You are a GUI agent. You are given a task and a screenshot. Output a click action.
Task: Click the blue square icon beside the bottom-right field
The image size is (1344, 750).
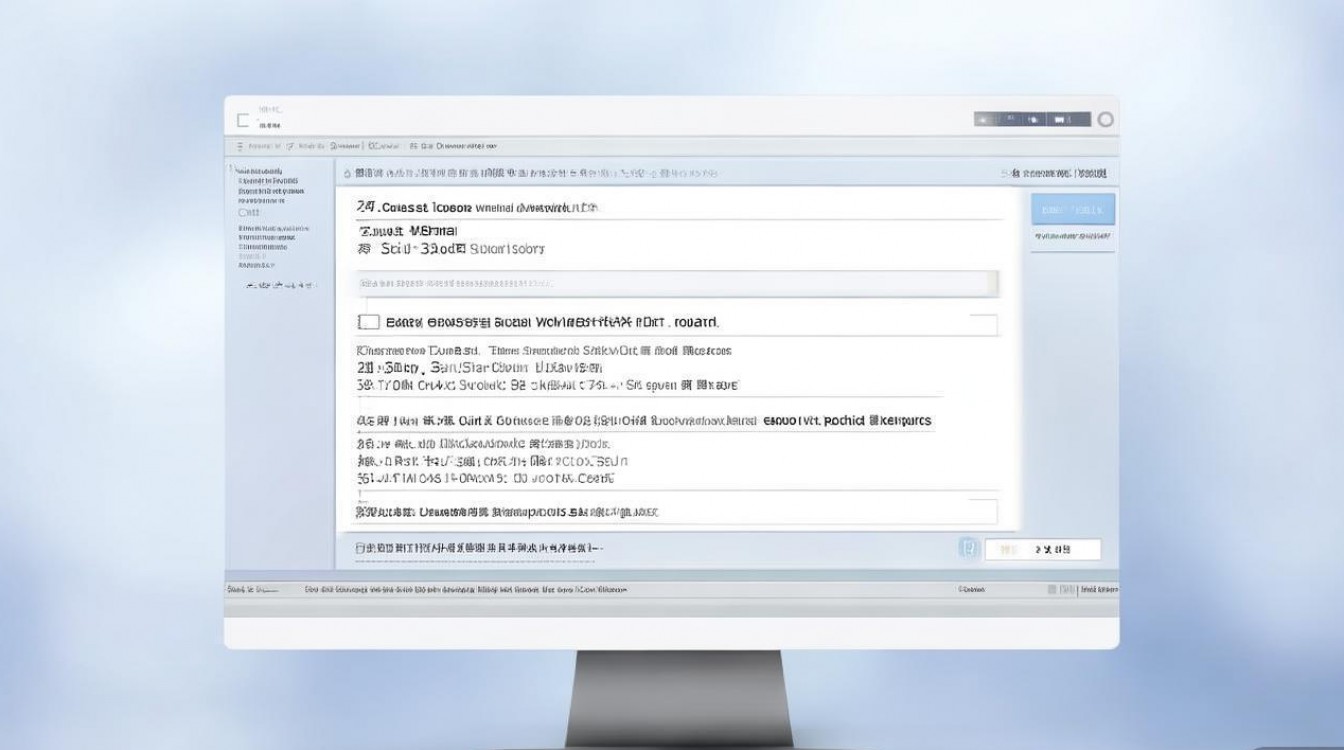click(967, 548)
